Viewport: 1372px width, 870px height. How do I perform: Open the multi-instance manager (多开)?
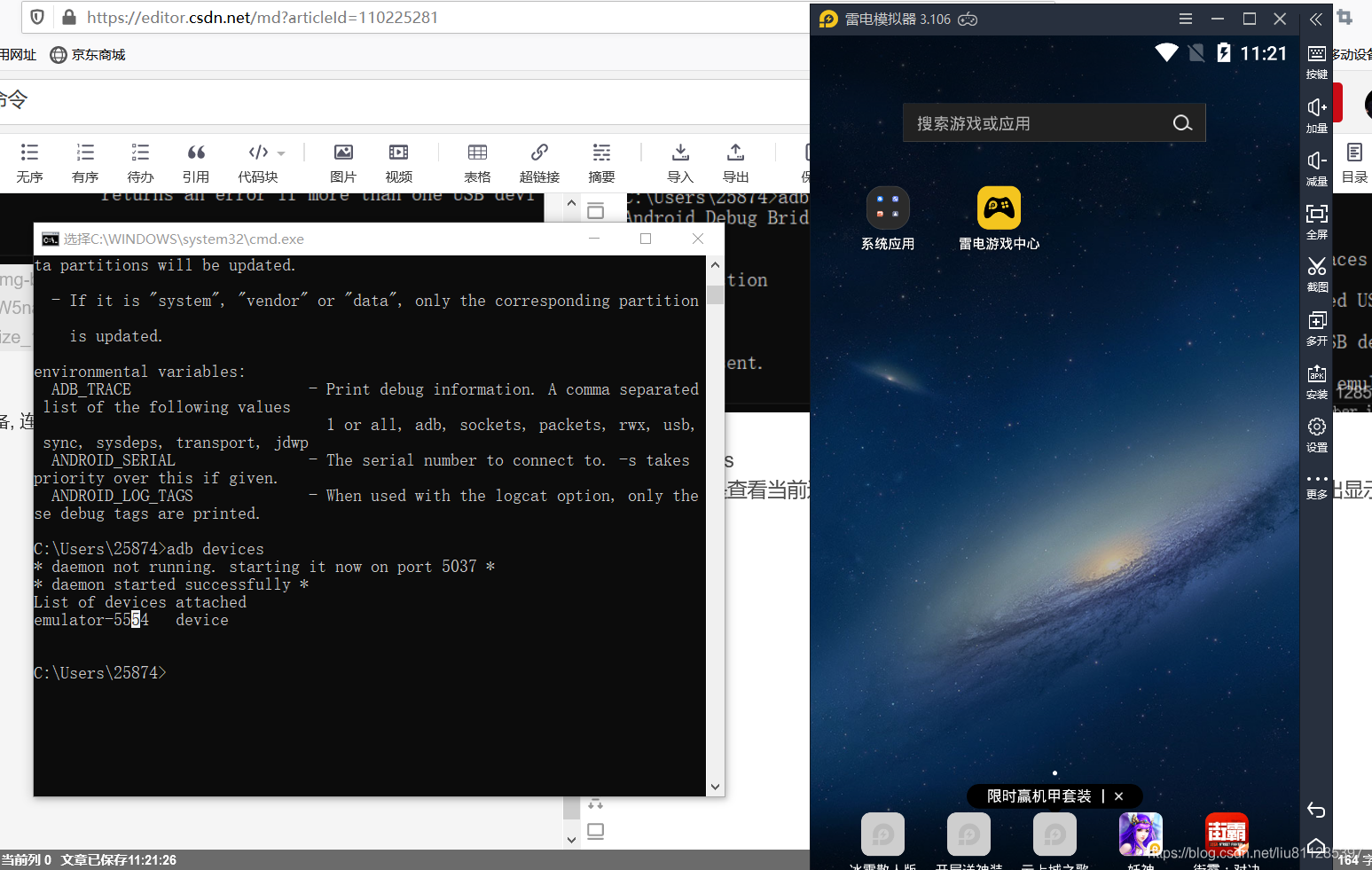coord(1317,328)
